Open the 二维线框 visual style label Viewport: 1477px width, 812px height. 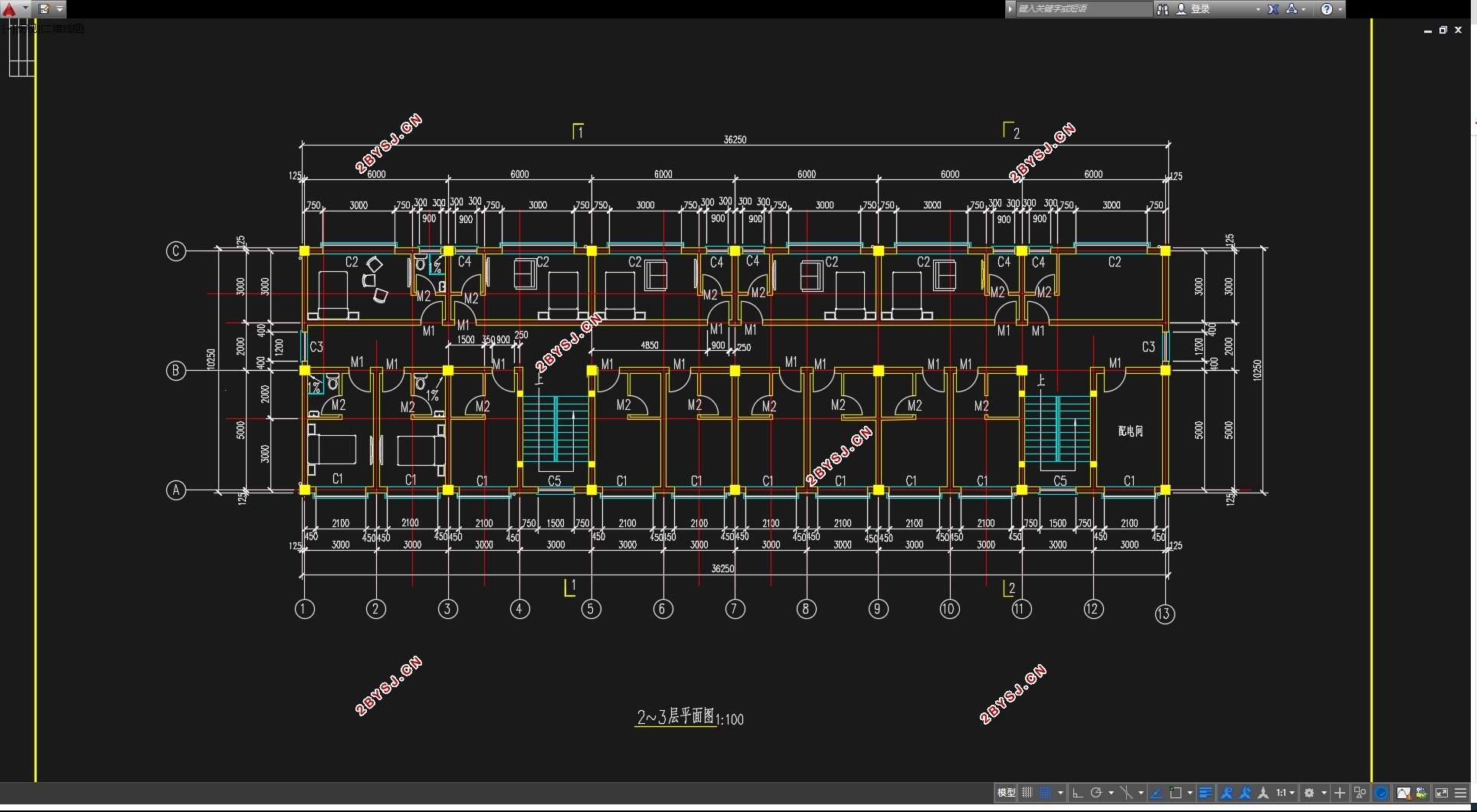point(64,28)
